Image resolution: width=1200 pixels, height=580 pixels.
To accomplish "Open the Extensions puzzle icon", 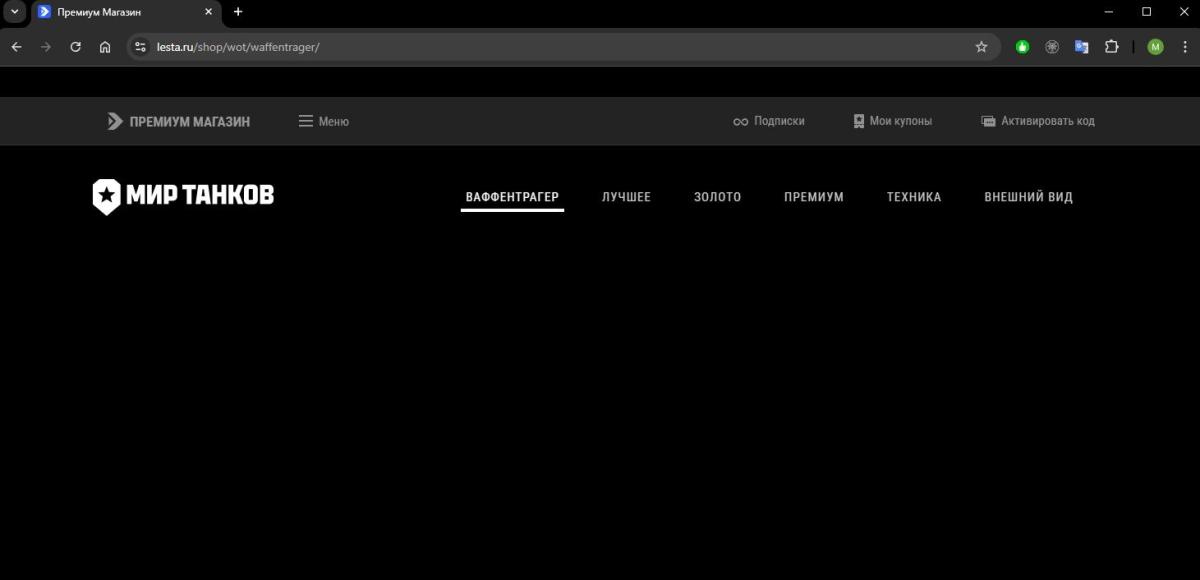I will [1111, 47].
